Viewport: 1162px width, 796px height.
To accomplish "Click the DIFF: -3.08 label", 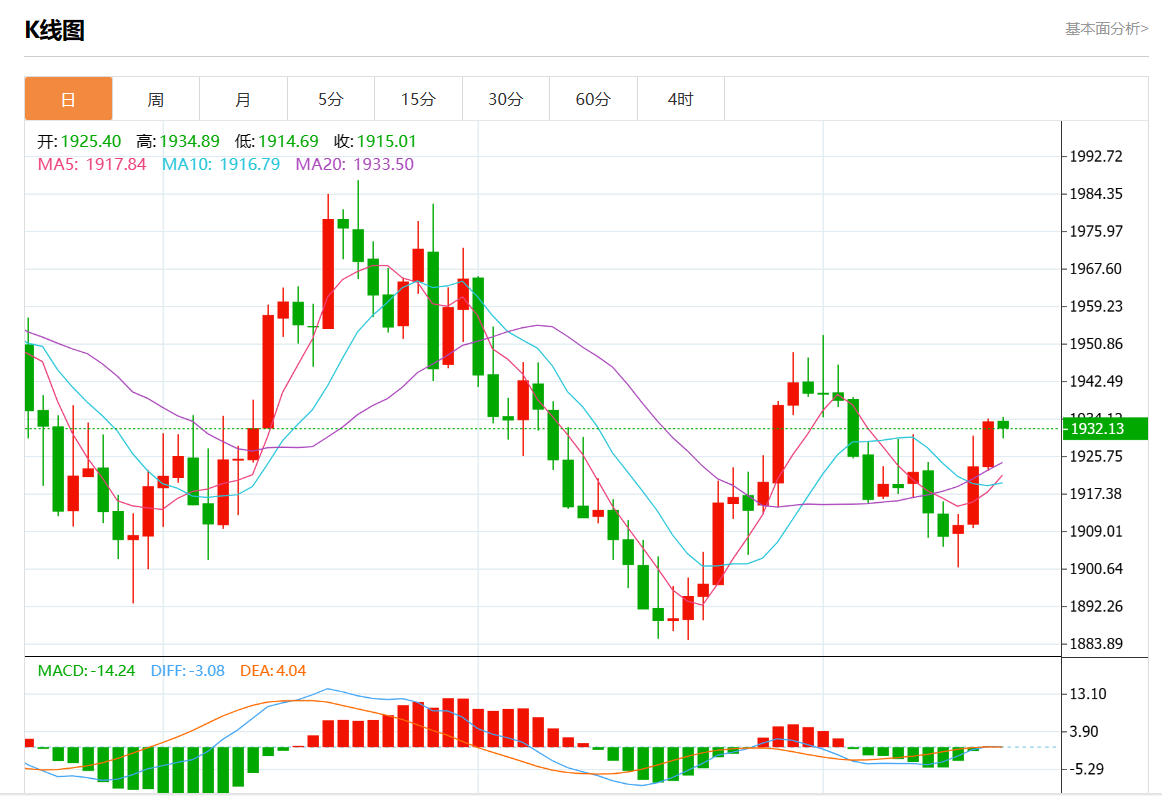I will coord(187,671).
